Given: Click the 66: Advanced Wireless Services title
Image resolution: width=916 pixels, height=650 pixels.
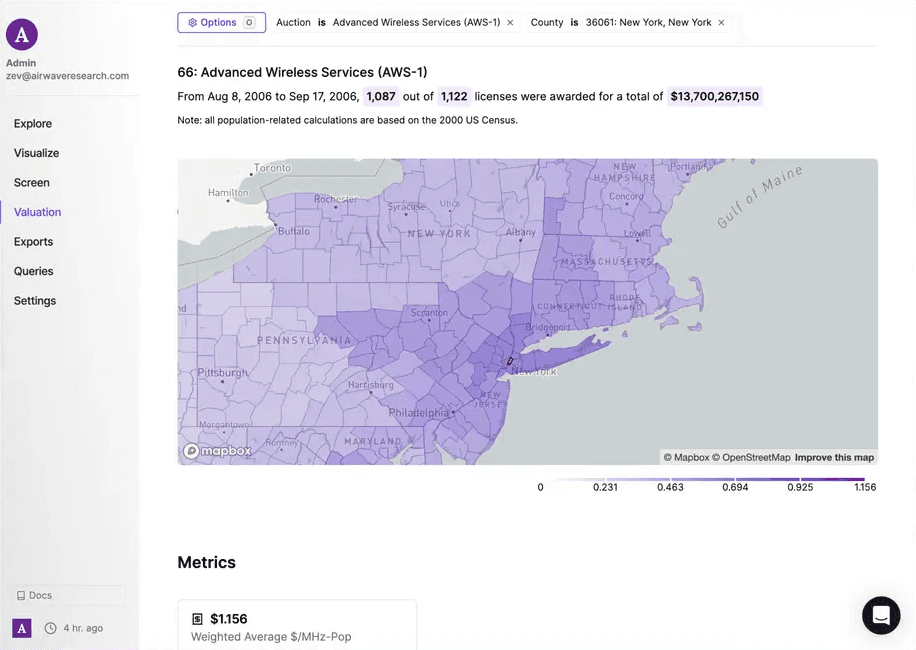Looking at the screenshot, I should tap(302, 72).
